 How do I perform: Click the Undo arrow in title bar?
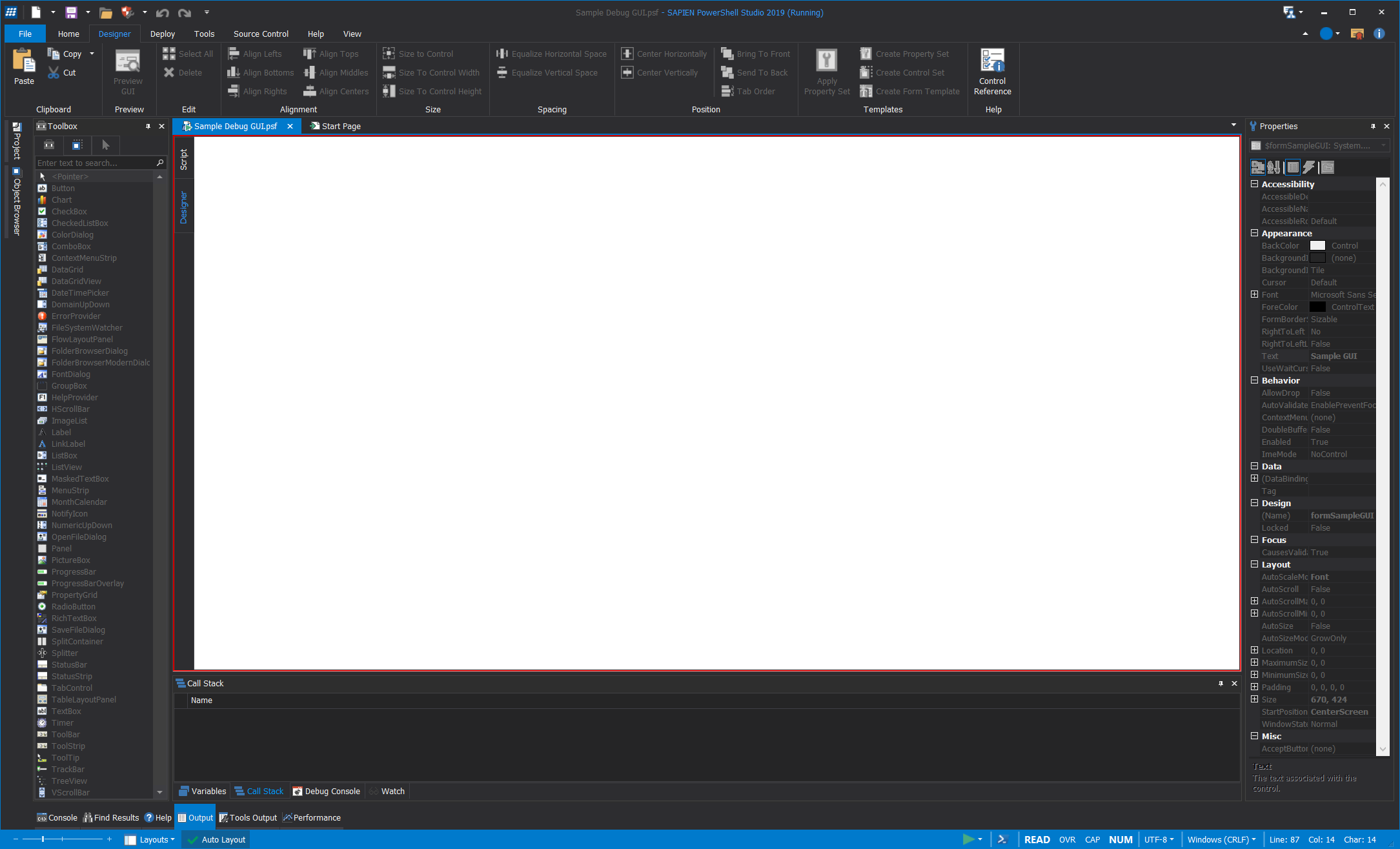pyautogui.click(x=163, y=13)
